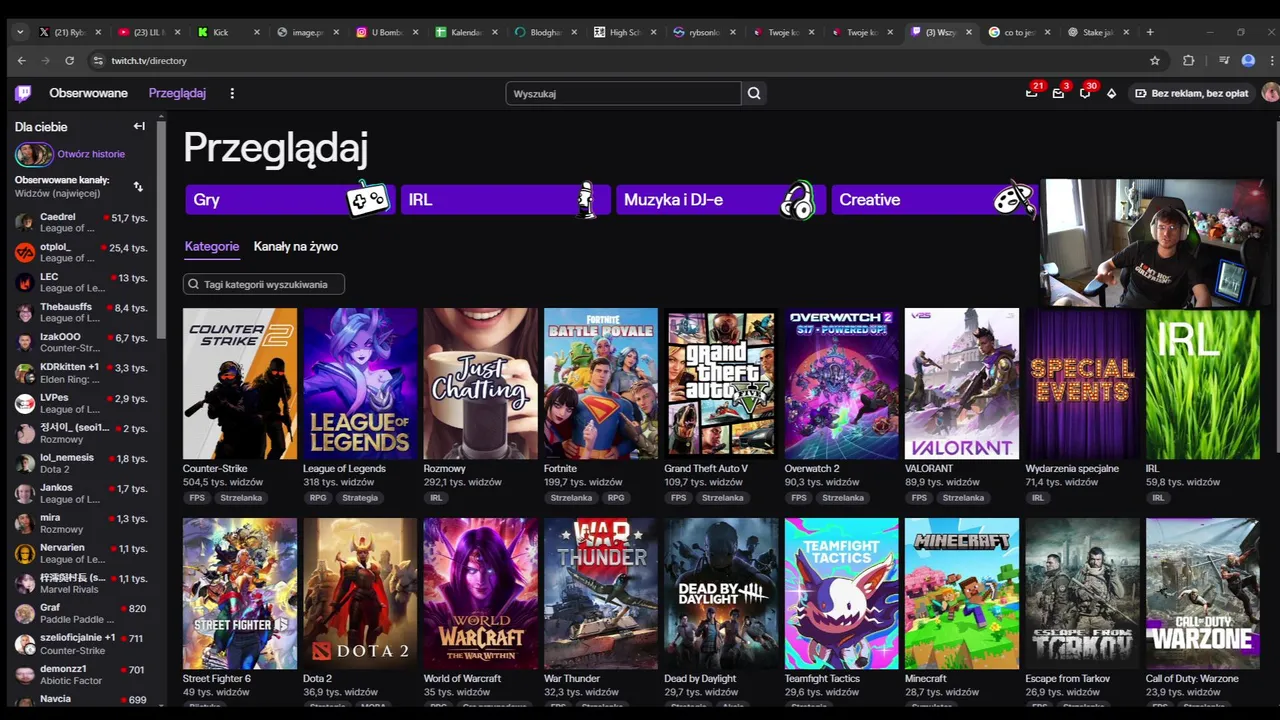Click the Creative category button
The image size is (1280, 720).
934,199
